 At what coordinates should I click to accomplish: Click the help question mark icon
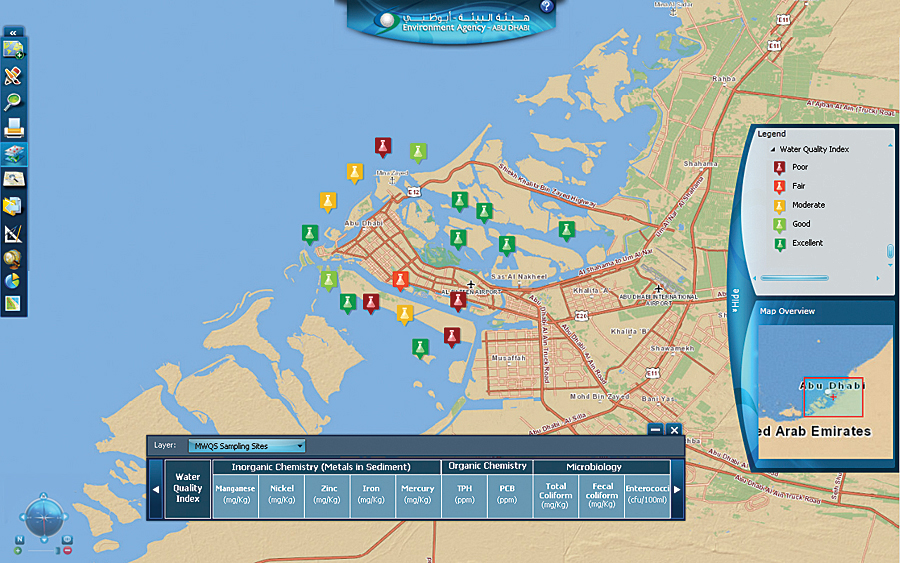pyautogui.click(x=546, y=7)
